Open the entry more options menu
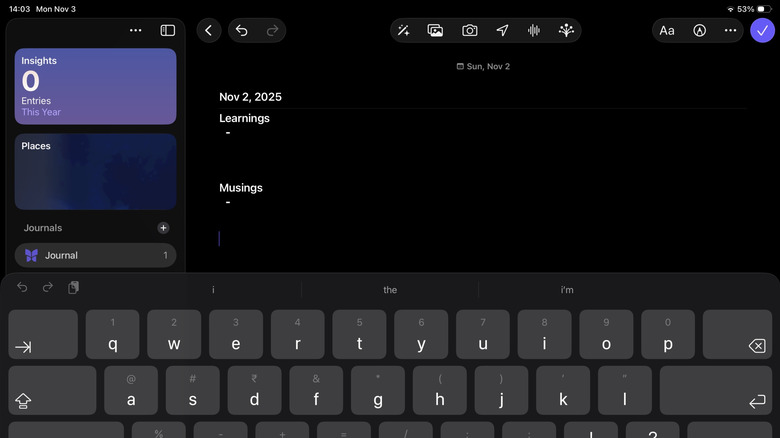780x438 pixels. [730, 30]
